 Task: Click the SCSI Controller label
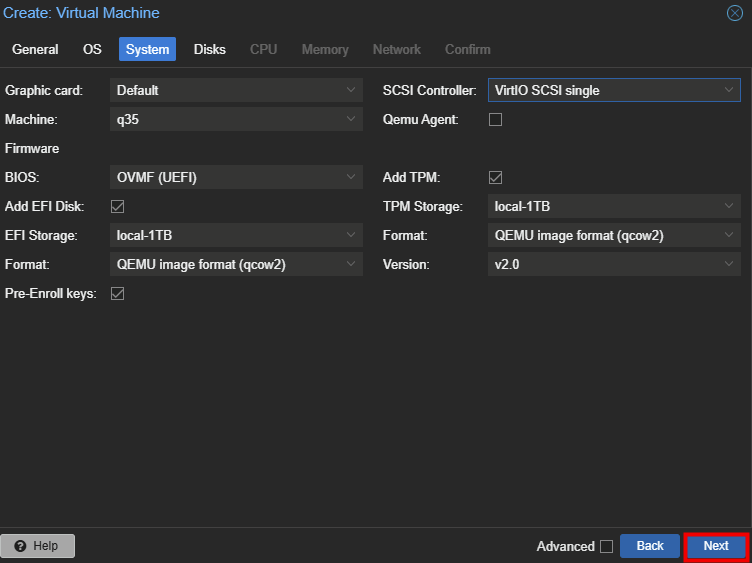(430, 90)
